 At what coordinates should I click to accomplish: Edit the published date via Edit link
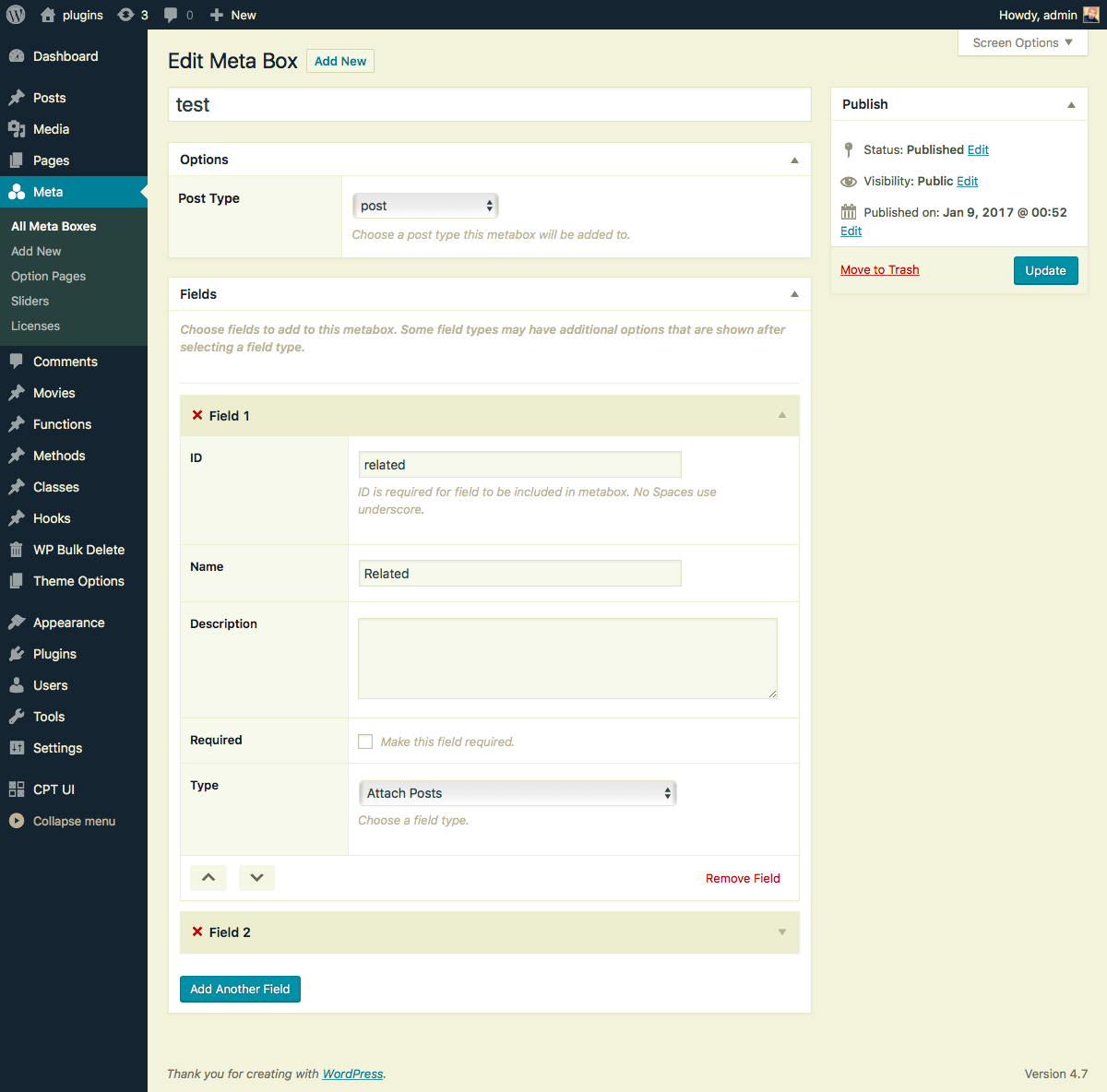coord(851,231)
